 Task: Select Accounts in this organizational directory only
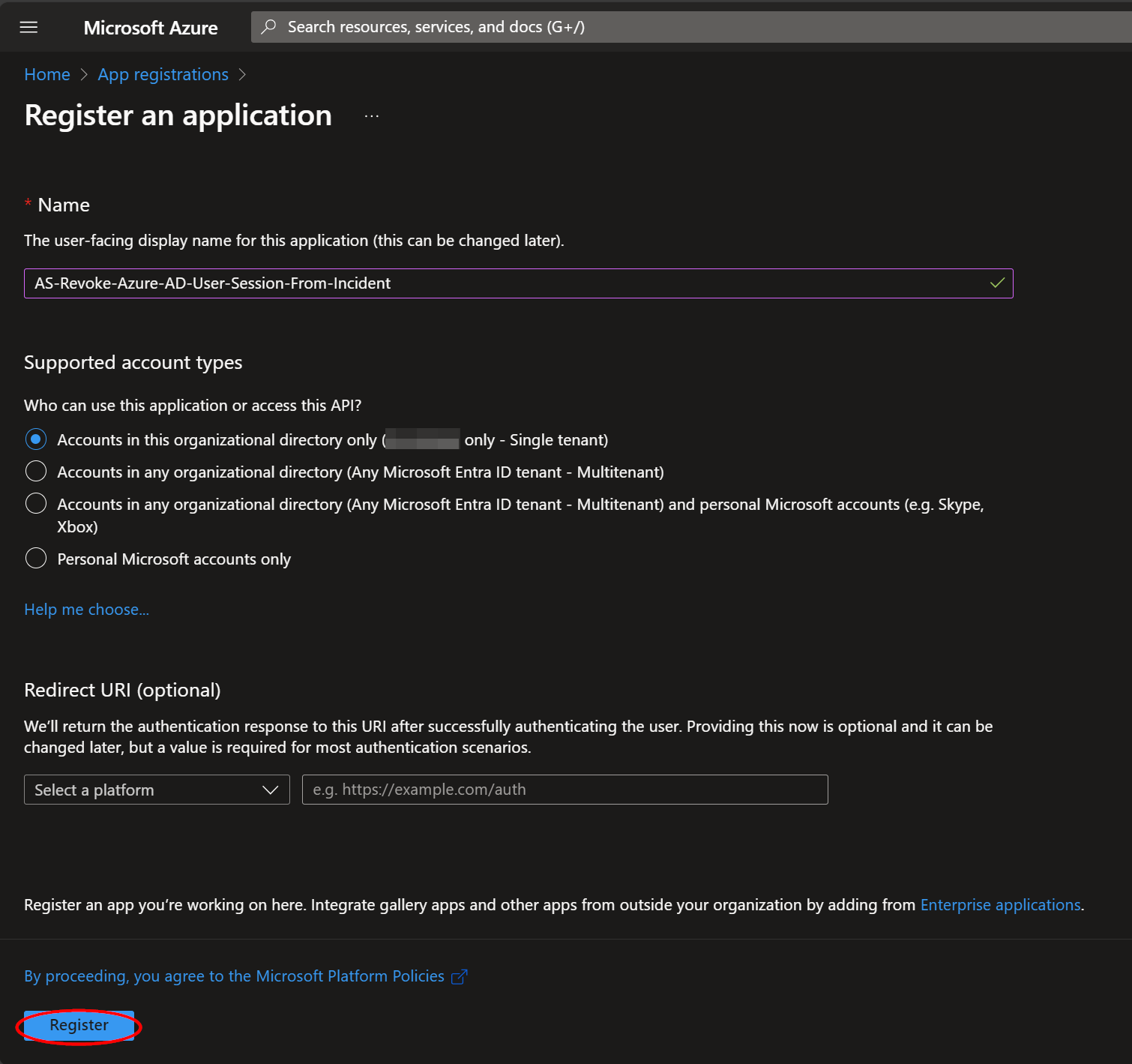36,439
